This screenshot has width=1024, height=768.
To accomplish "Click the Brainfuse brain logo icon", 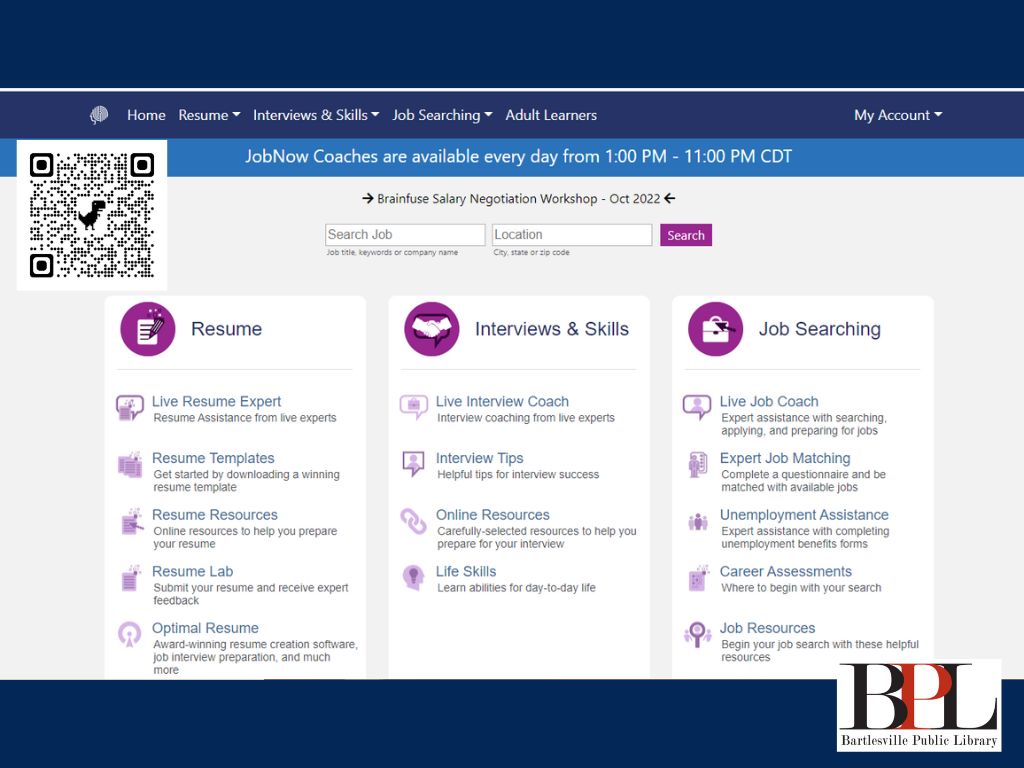I will point(99,115).
